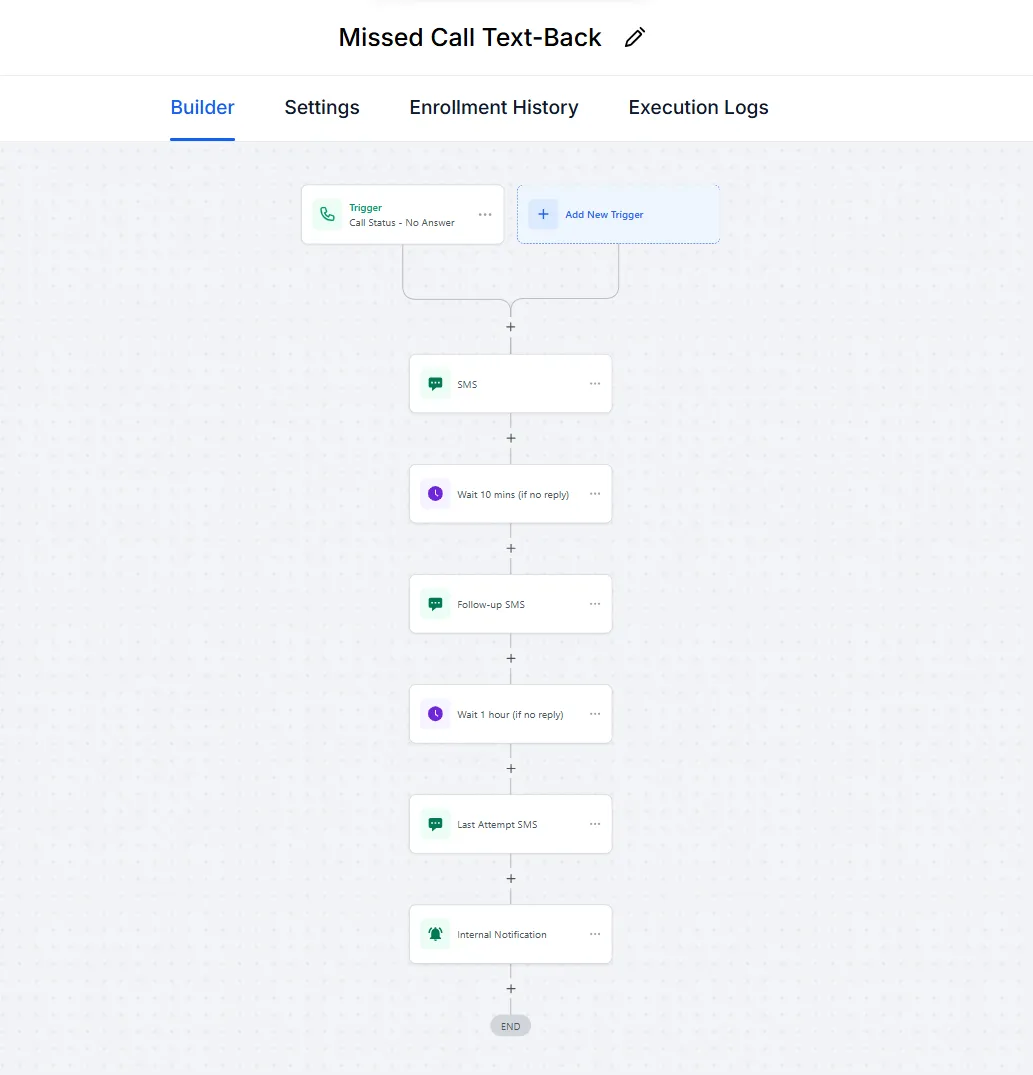
Task: Add a step above the SMS action
Action: click(511, 327)
